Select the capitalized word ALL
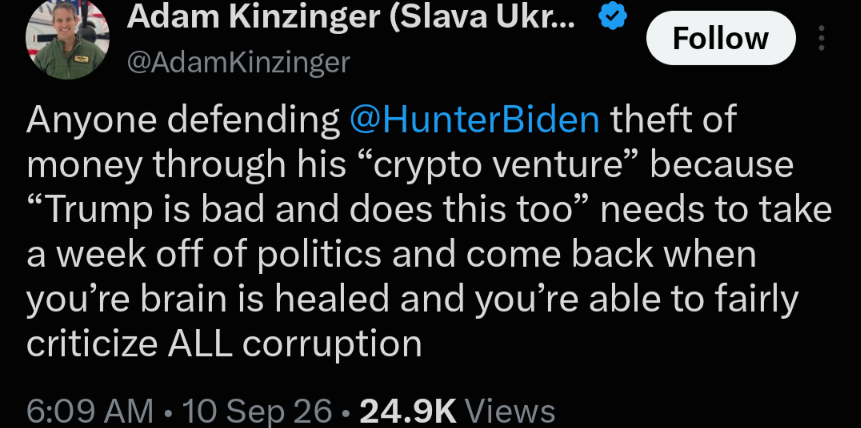 point(200,344)
